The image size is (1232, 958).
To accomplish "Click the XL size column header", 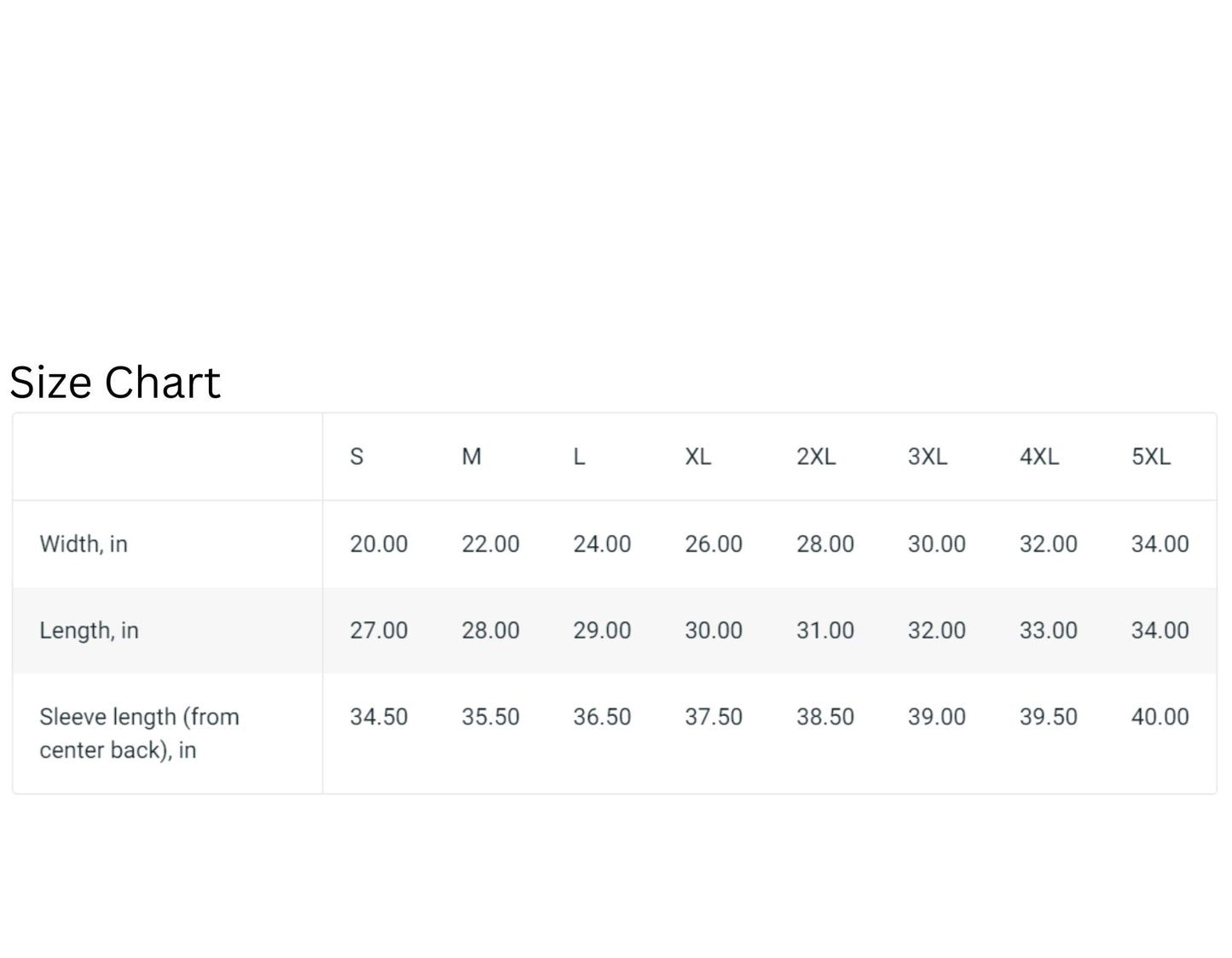I will [x=698, y=457].
